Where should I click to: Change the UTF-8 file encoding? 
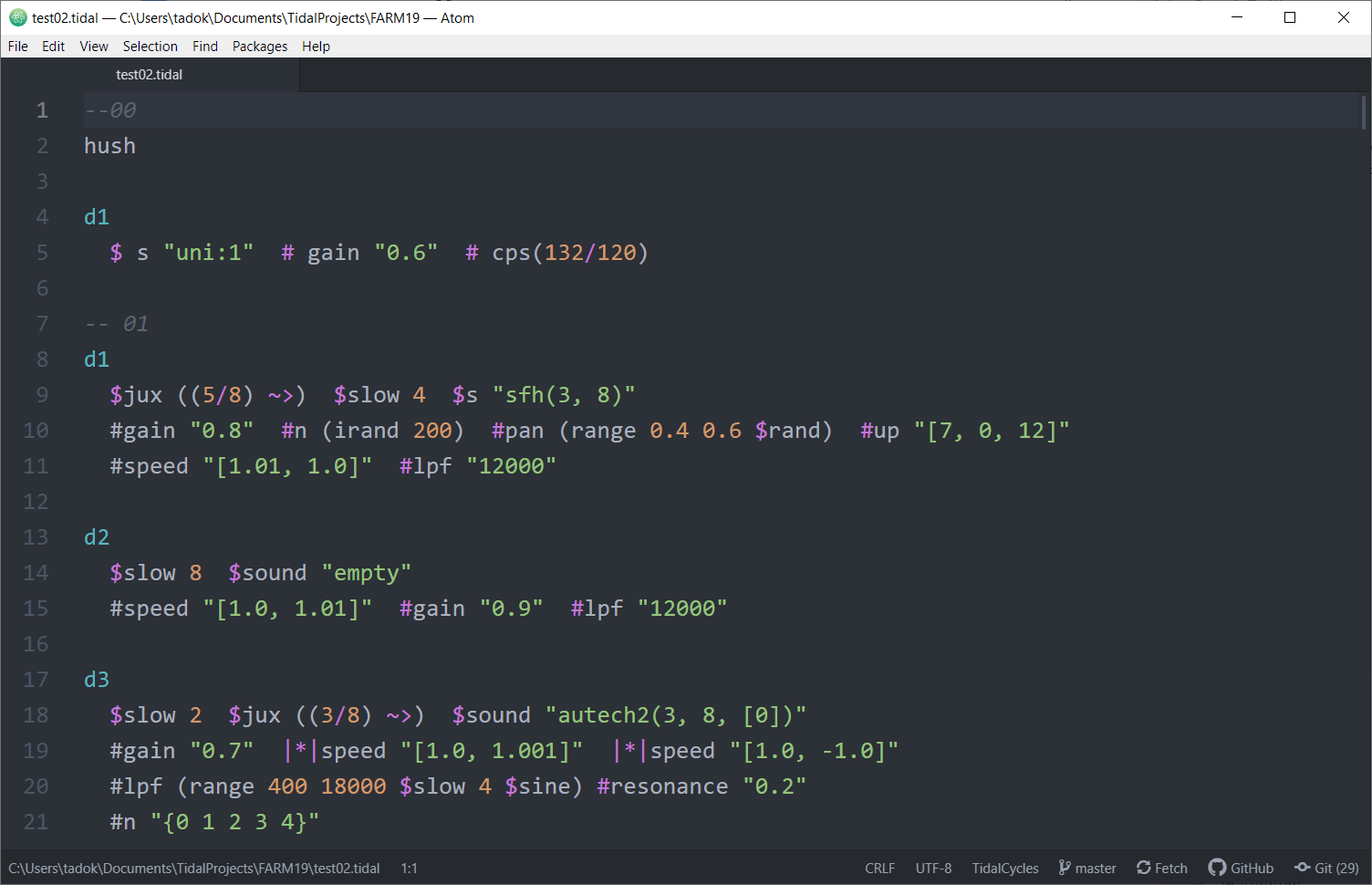(x=933, y=869)
